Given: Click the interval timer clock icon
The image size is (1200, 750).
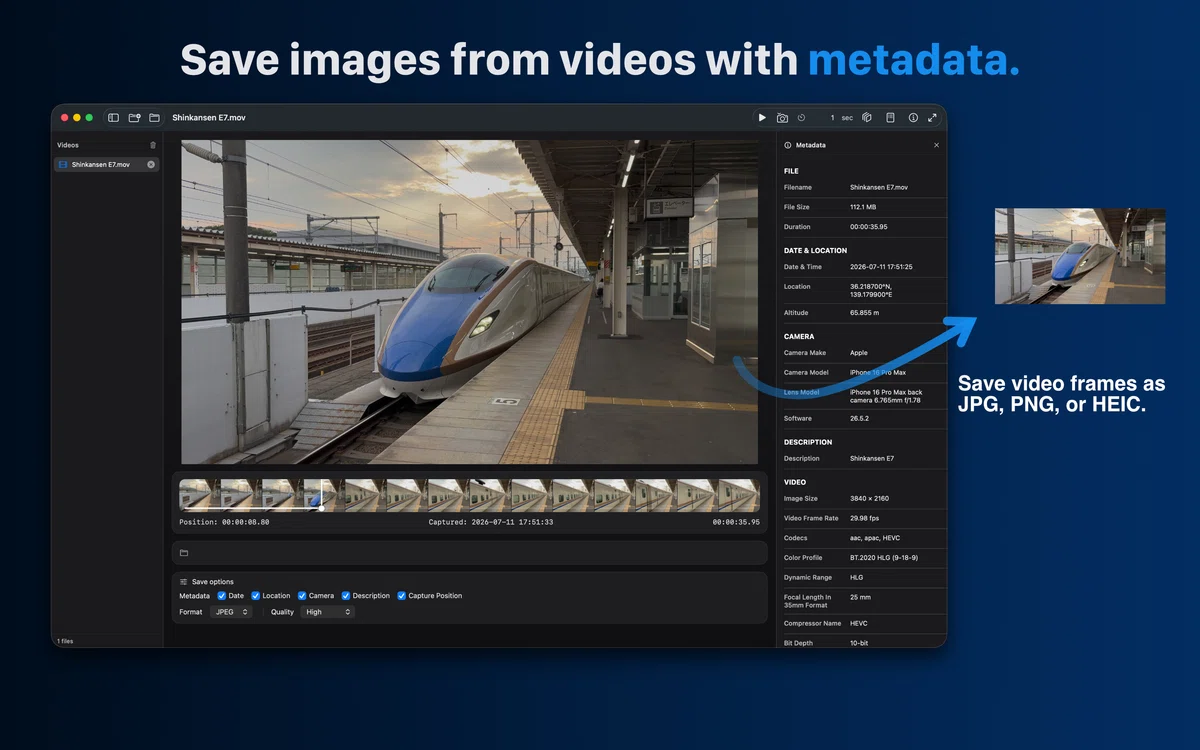Looking at the screenshot, I should [801, 117].
